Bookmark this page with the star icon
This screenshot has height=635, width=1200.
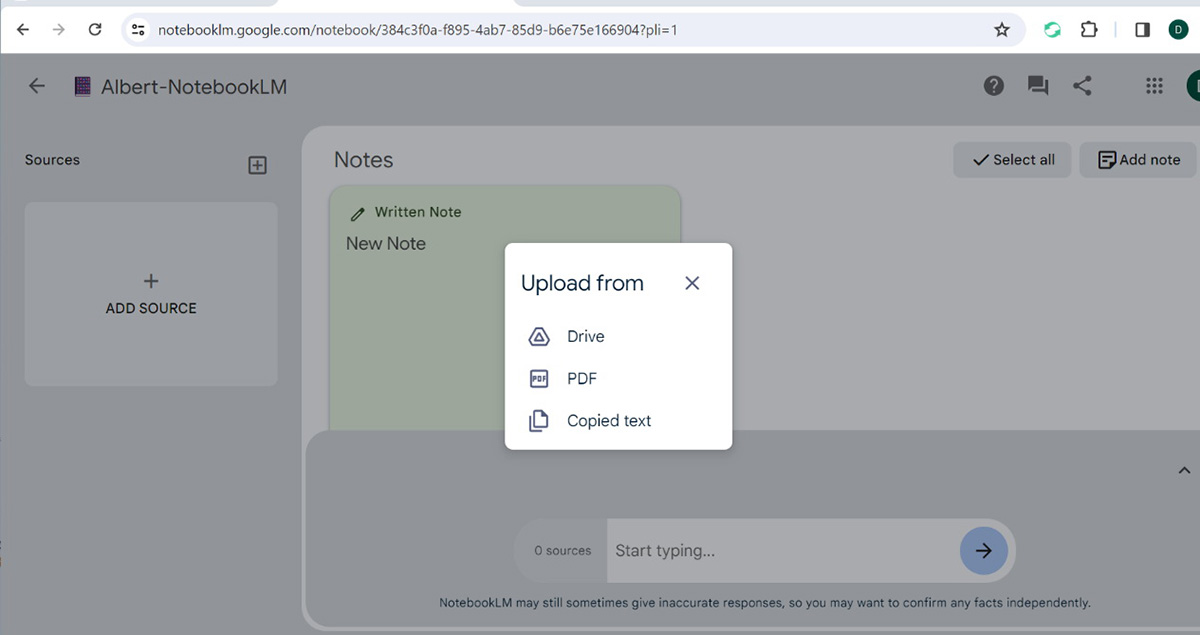click(x=1002, y=30)
